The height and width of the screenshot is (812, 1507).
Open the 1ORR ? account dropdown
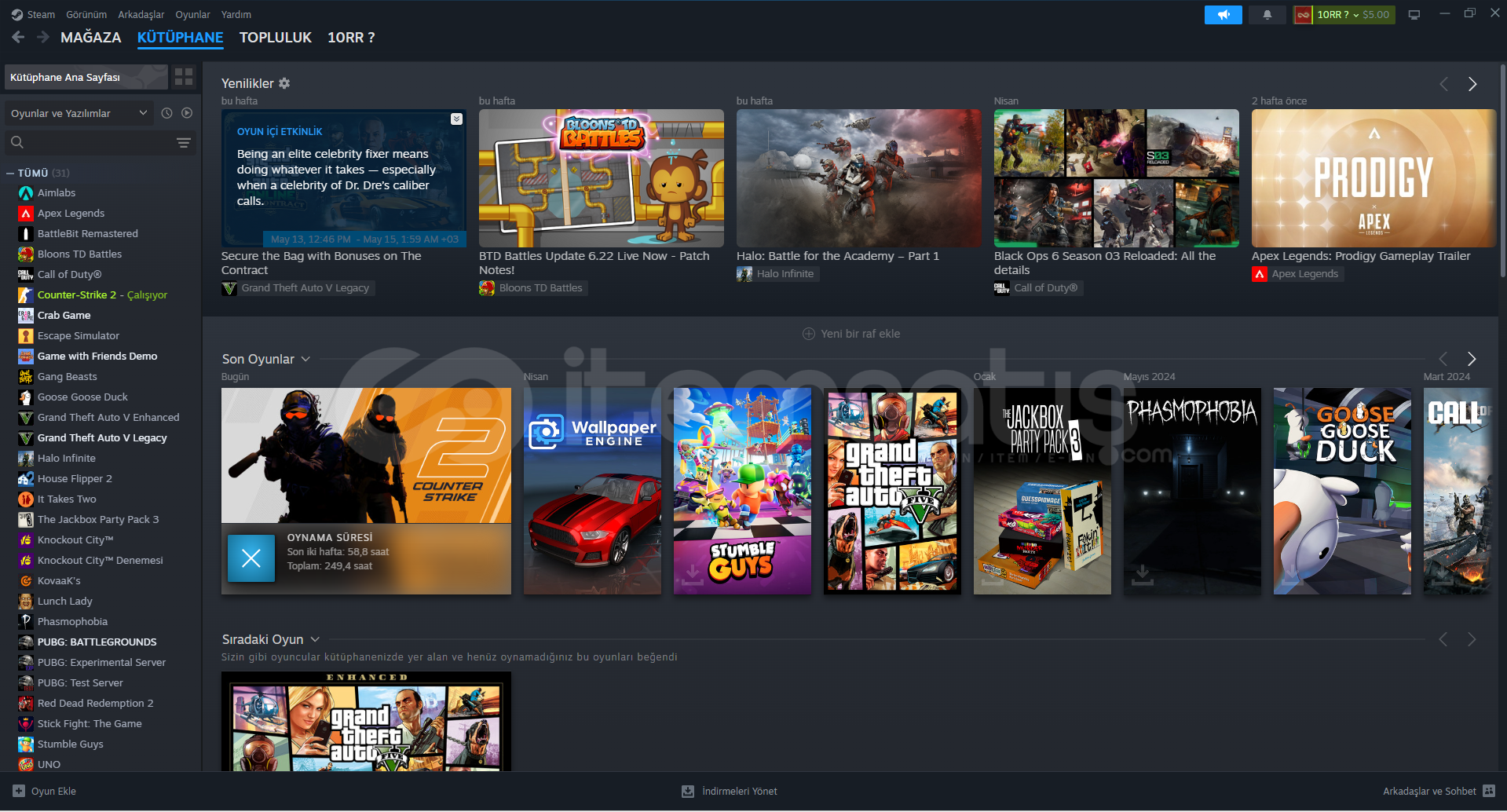pyautogui.click(x=1344, y=15)
